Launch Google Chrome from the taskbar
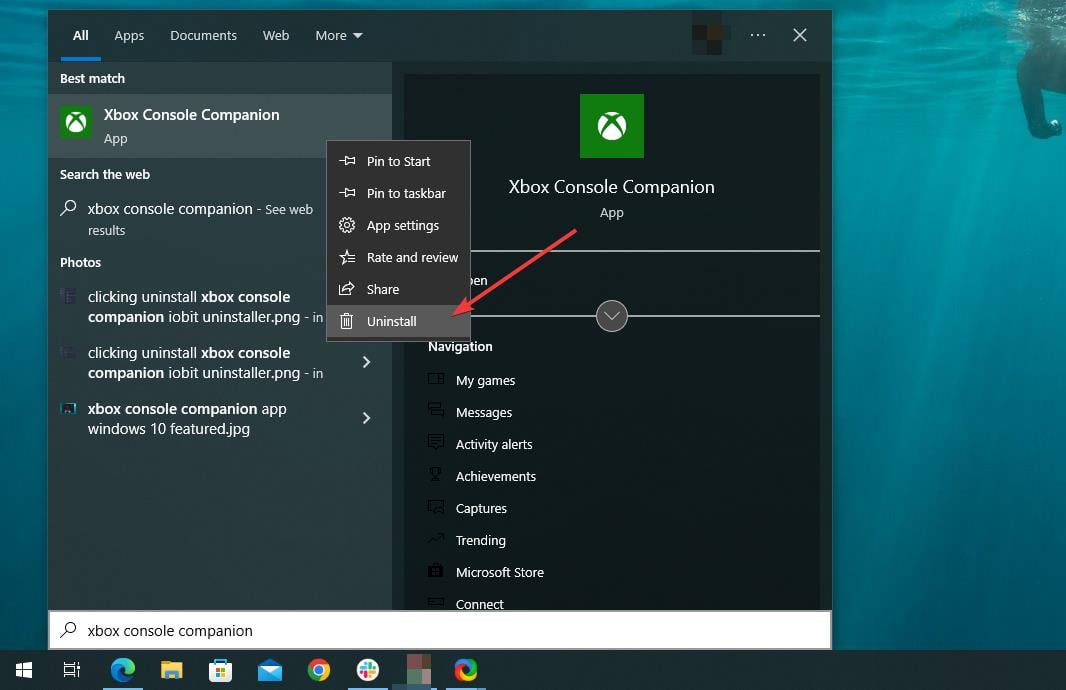 pos(319,670)
